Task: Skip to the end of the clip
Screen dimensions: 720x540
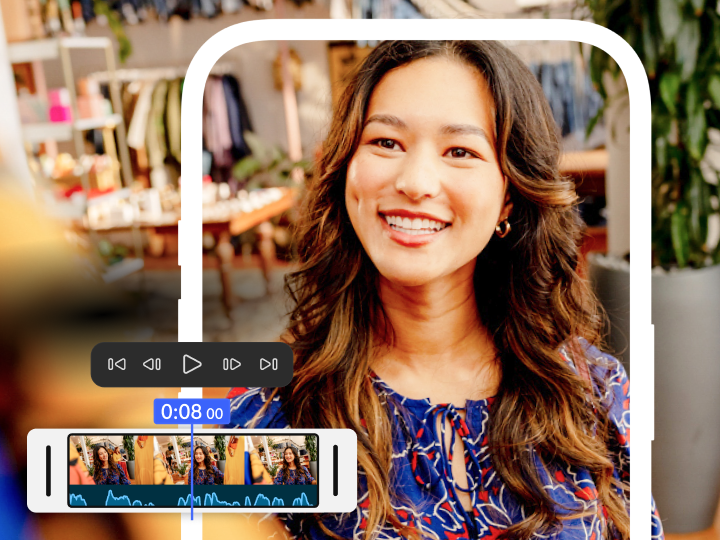Action: (x=269, y=364)
